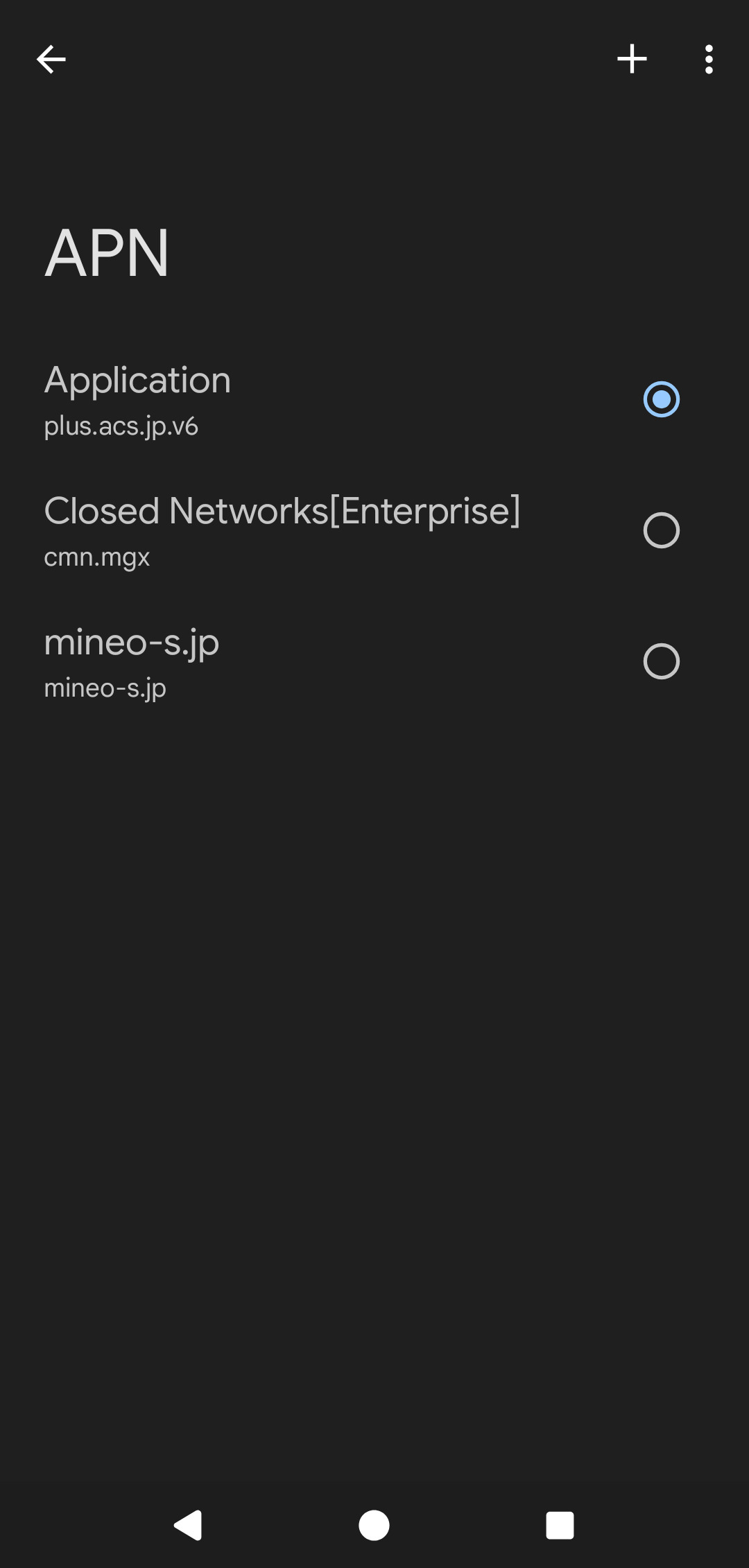Viewport: 749px width, 1568px height.
Task: Tap the small mineo-s.jp subtitle text
Action: click(105, 688)
